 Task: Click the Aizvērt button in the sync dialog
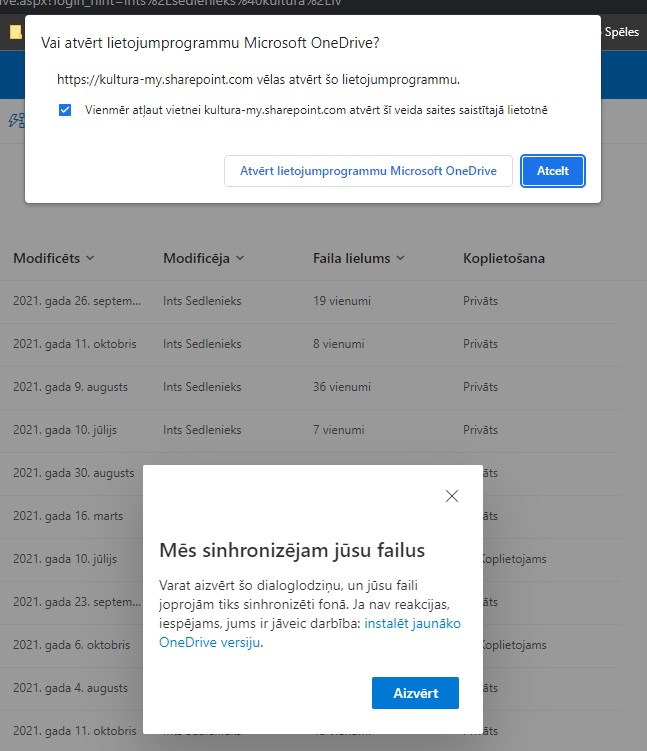[x=415, y=693]
